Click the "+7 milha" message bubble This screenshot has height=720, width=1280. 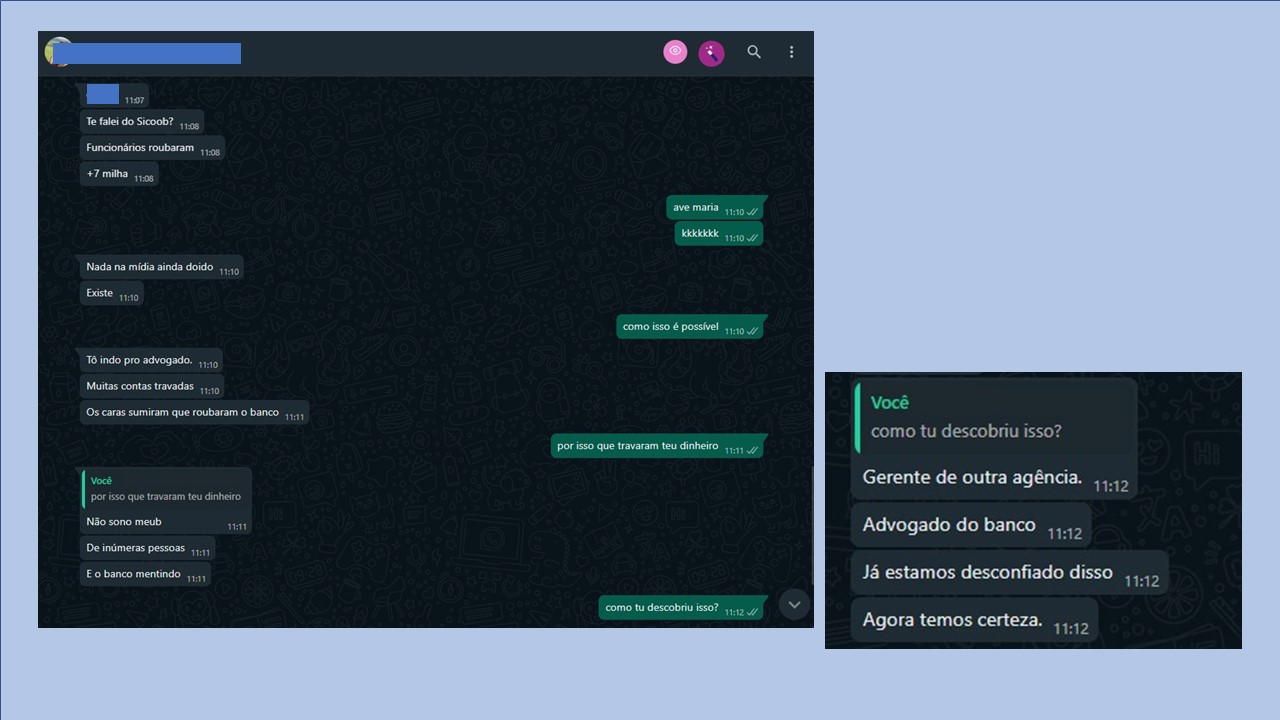(x=108, y=174)
